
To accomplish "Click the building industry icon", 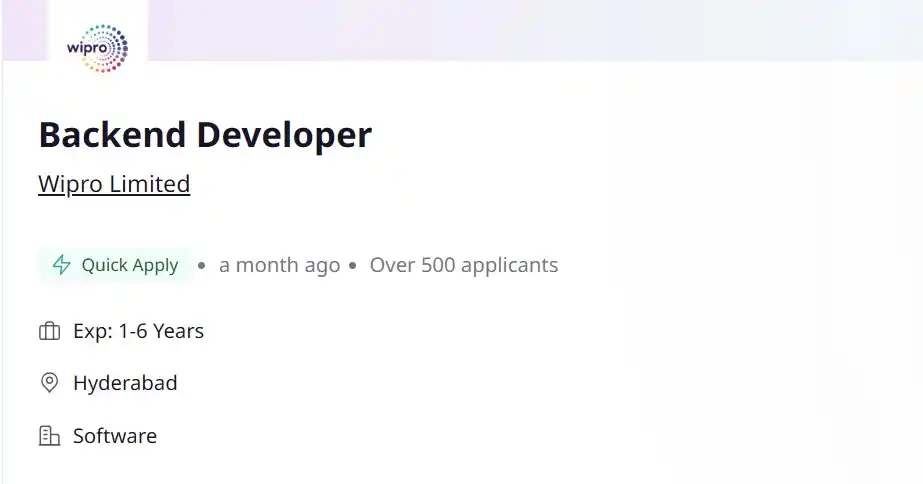I will pos(49,436).
